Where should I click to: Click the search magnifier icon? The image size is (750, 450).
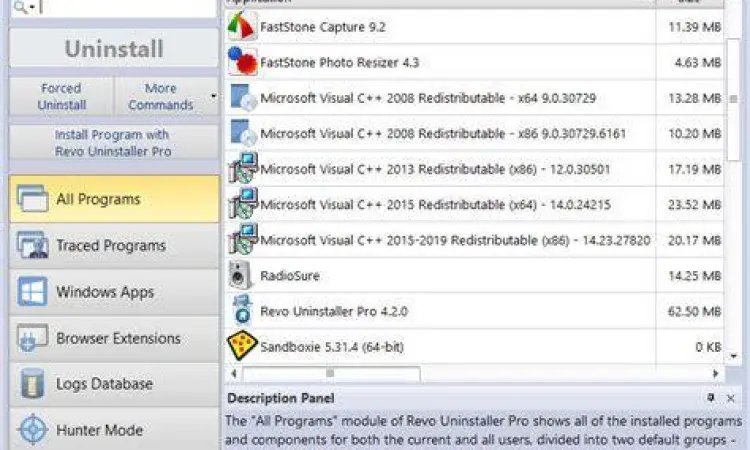tap(20, 7)
